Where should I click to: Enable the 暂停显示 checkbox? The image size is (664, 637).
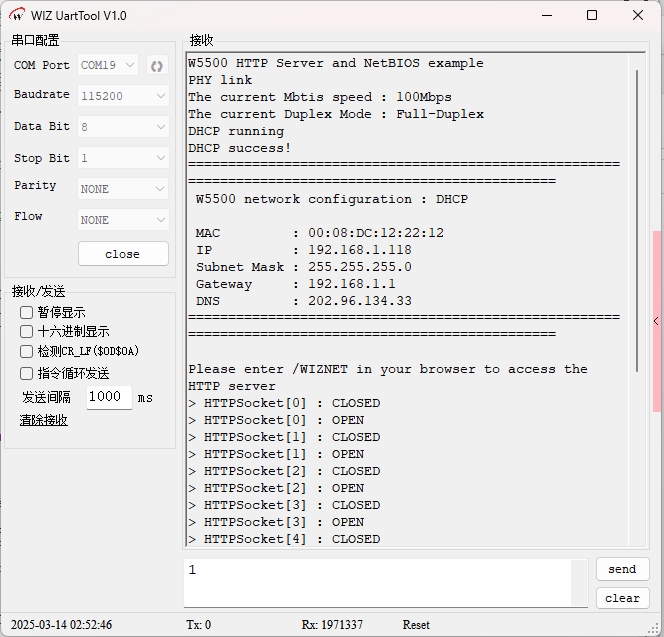click(x=27, y=312)
